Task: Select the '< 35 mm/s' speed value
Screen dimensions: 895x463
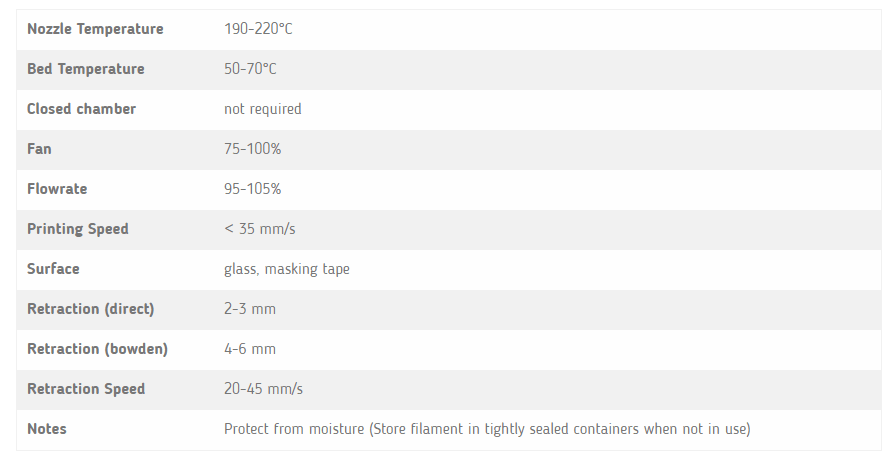Action: 259,229
